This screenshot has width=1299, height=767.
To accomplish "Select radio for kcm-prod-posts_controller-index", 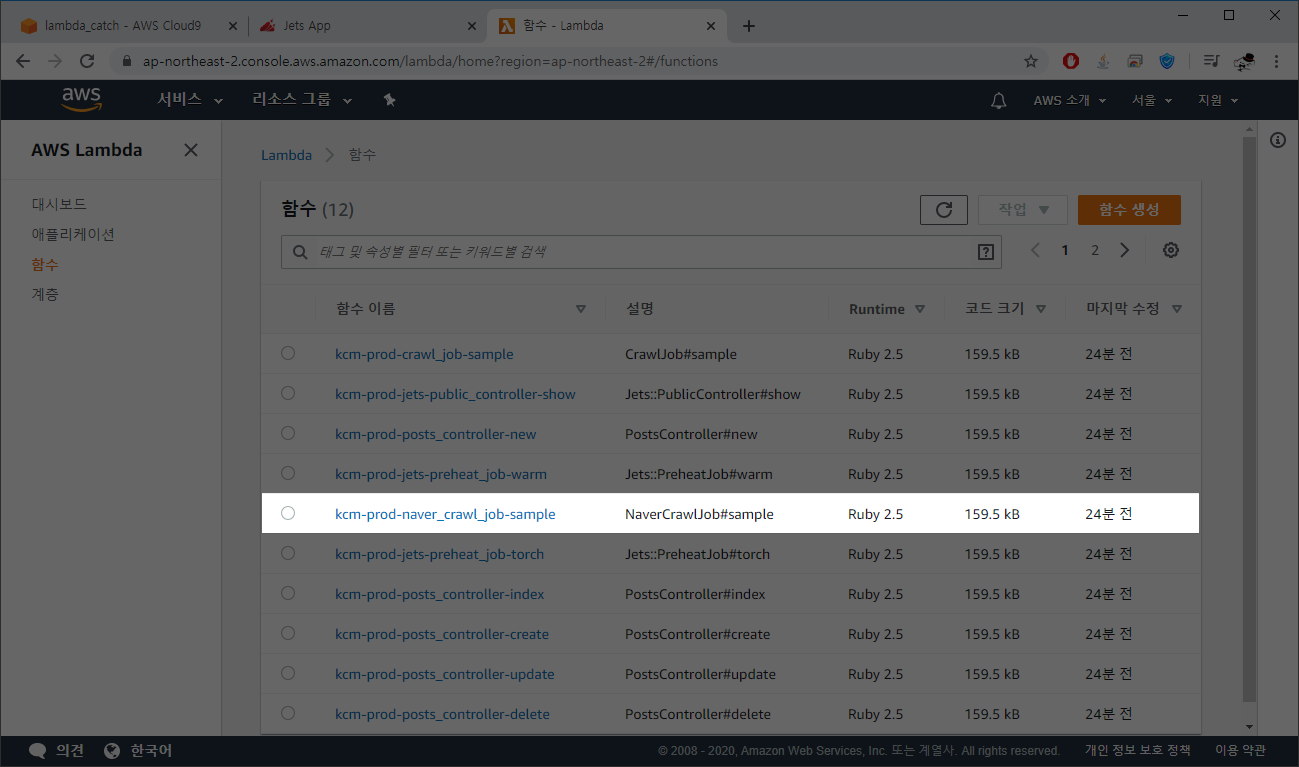I will point(288,593).
